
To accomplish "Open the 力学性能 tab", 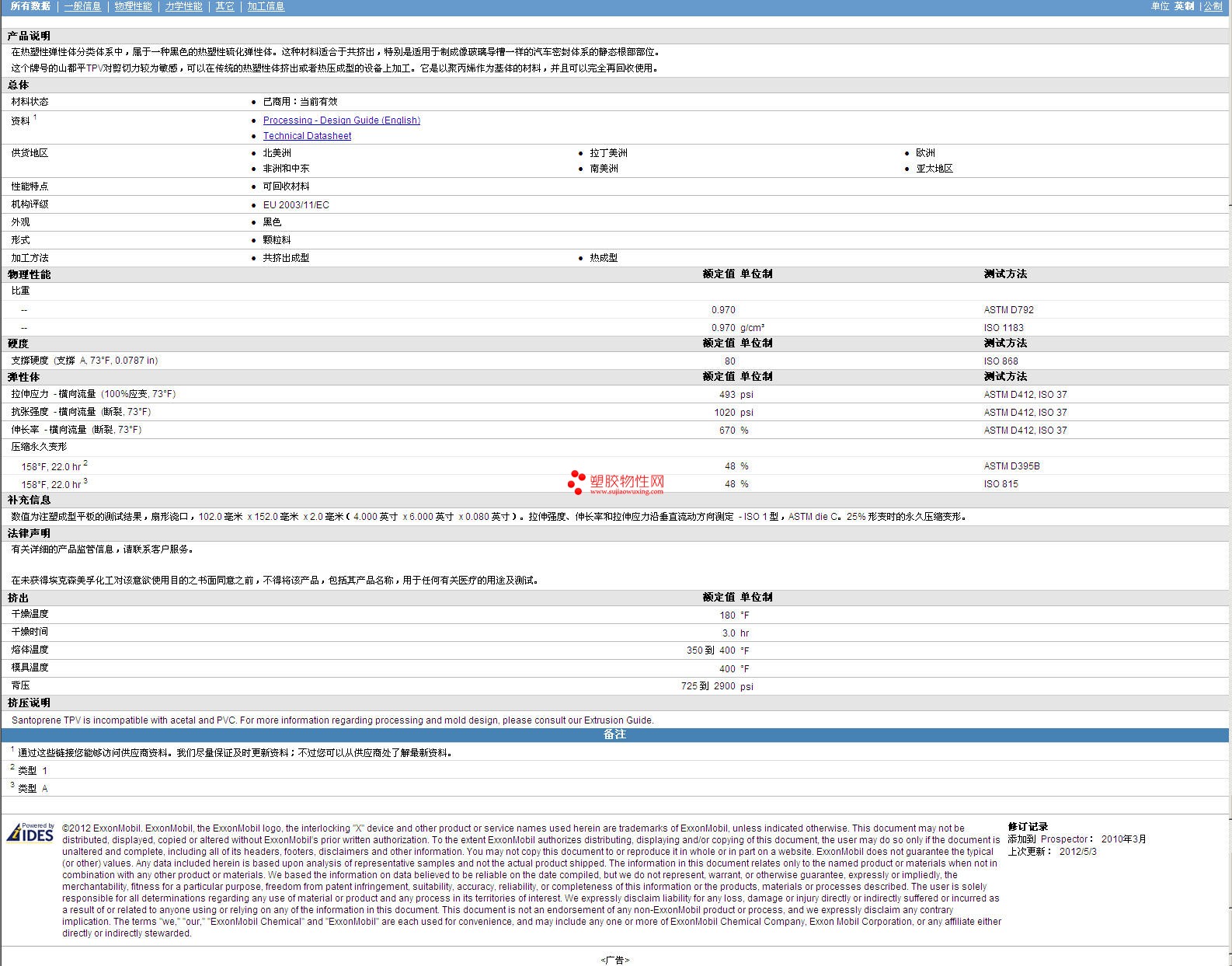I will point(183,6).
